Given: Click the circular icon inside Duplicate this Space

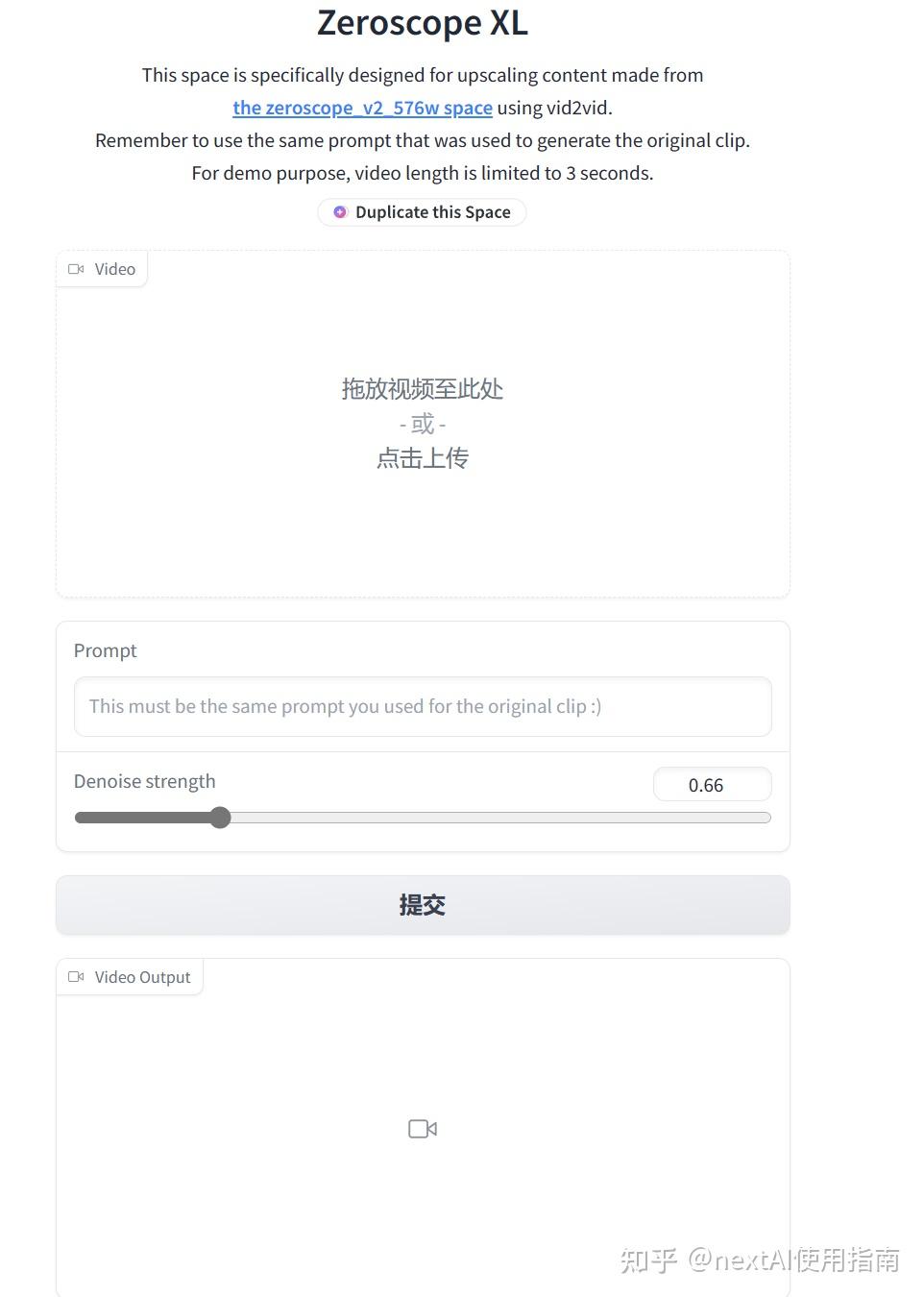Looking at the screenshot, I should click(x=339, y=211).
